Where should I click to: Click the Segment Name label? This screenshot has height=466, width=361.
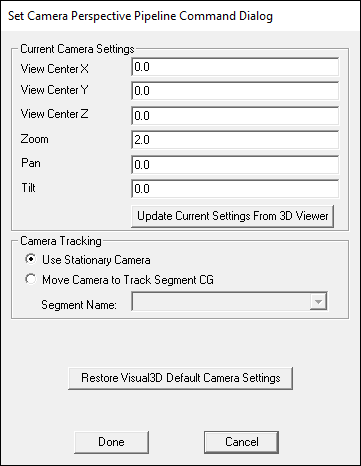click(79, 305)
